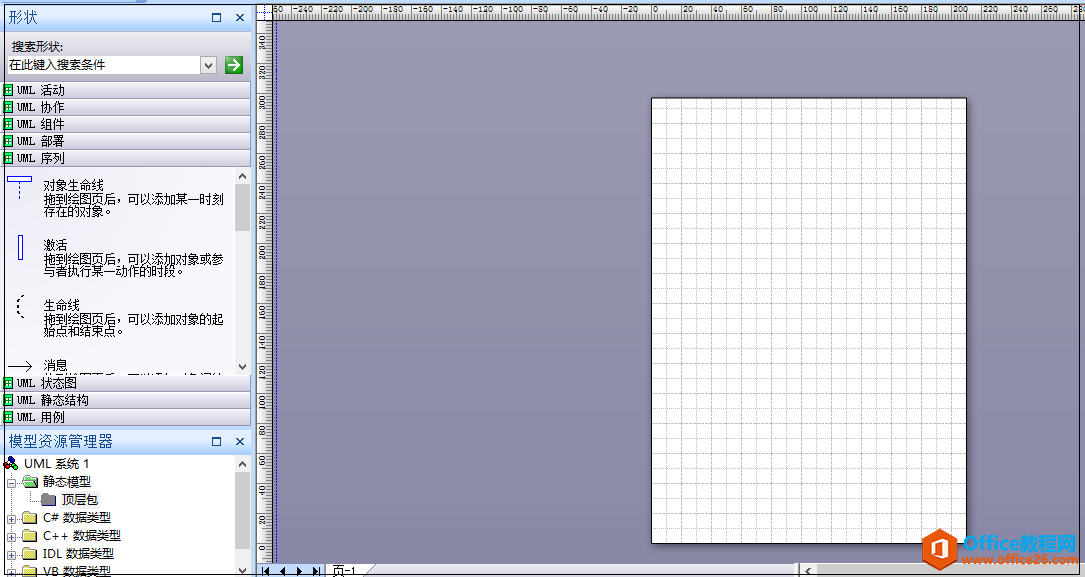Select the Activation (激活) shape icon

tap(20, 247)
